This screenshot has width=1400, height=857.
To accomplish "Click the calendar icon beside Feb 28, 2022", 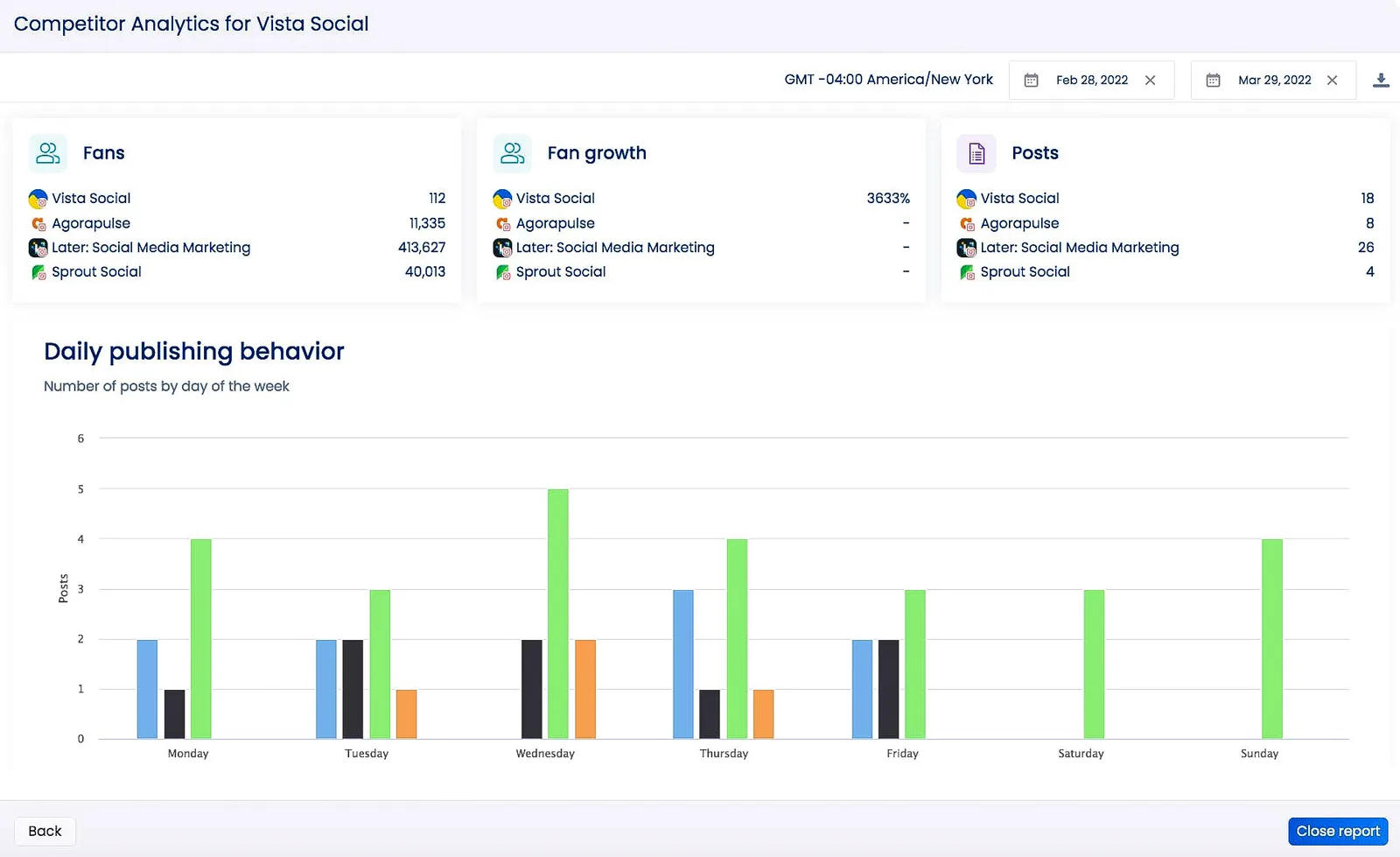I will coord(1032,80).
